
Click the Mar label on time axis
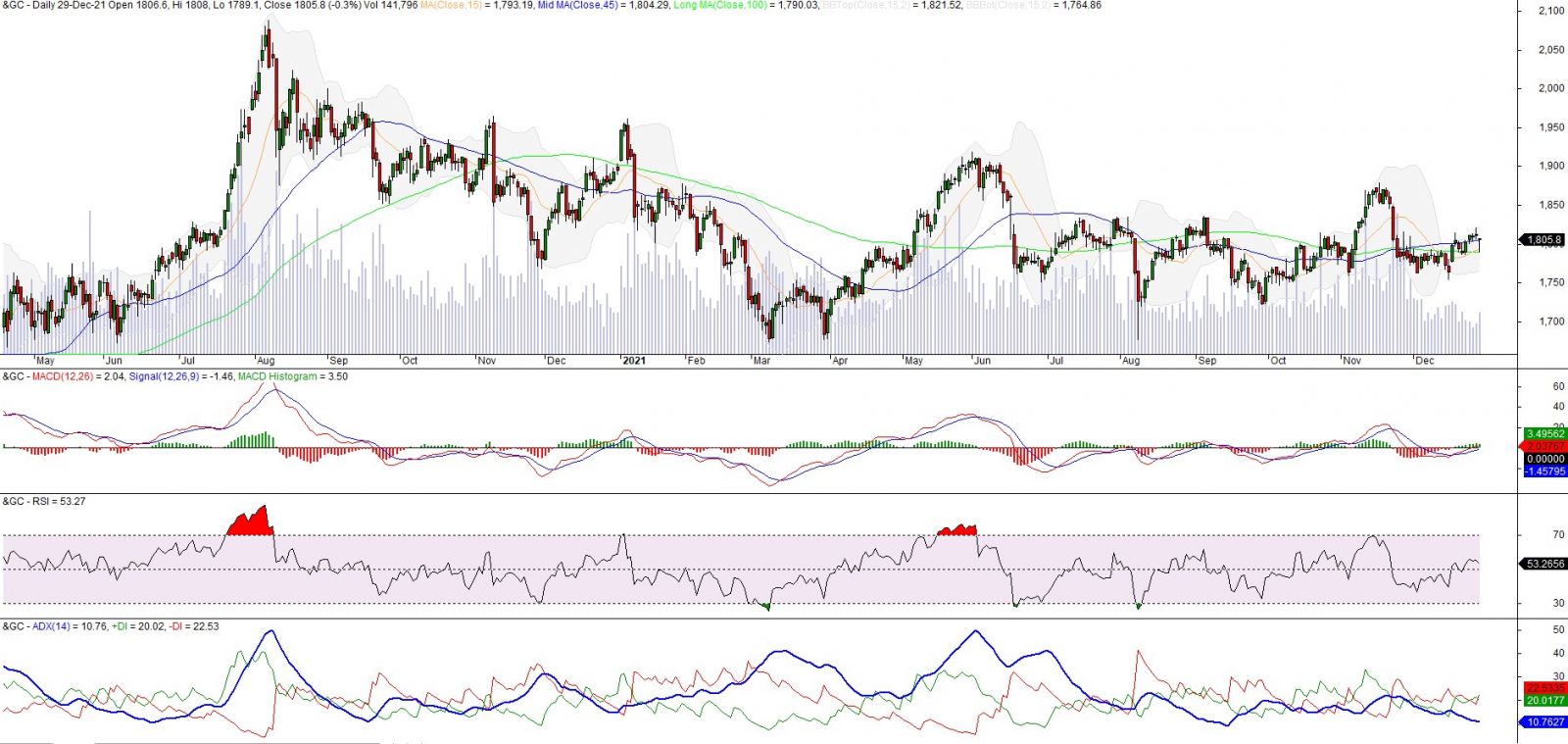[x=761, y=361]
